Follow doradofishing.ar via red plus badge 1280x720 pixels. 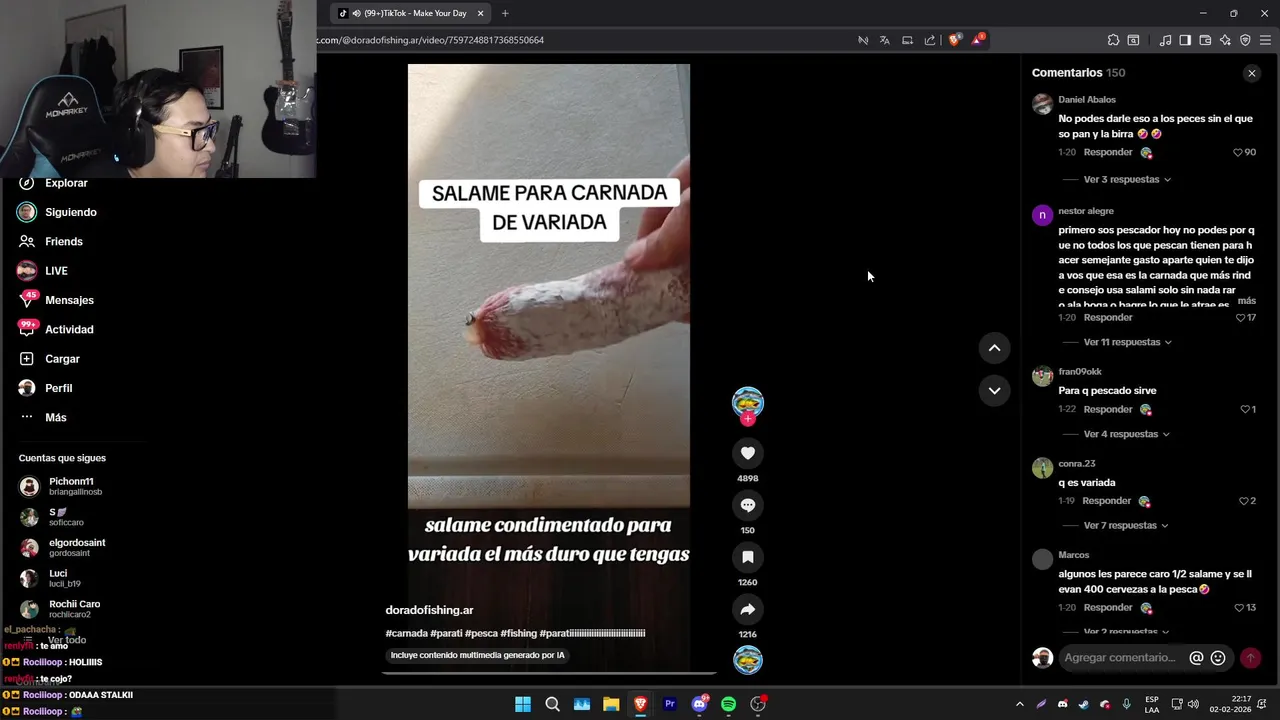747,419
